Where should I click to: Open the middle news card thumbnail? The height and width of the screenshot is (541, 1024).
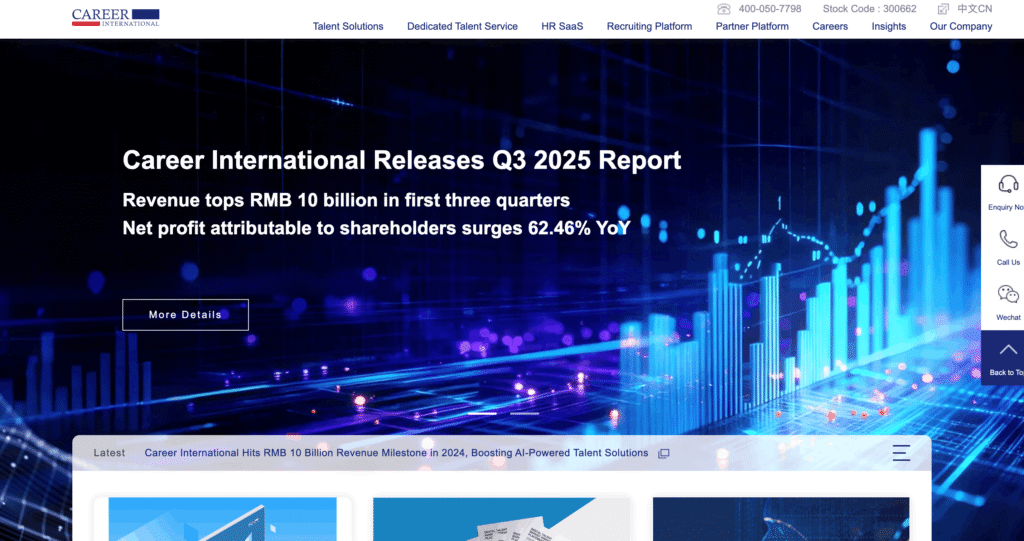point(501,519)
